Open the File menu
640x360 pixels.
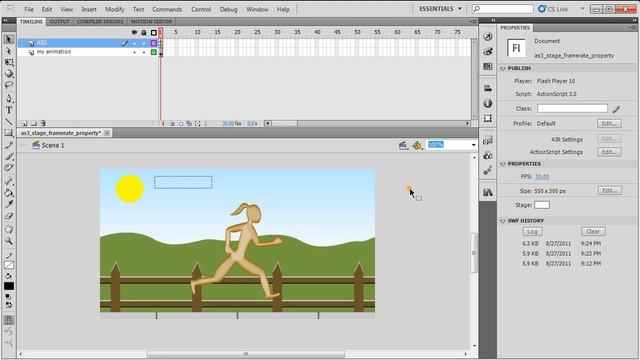(x=29, y=9)
